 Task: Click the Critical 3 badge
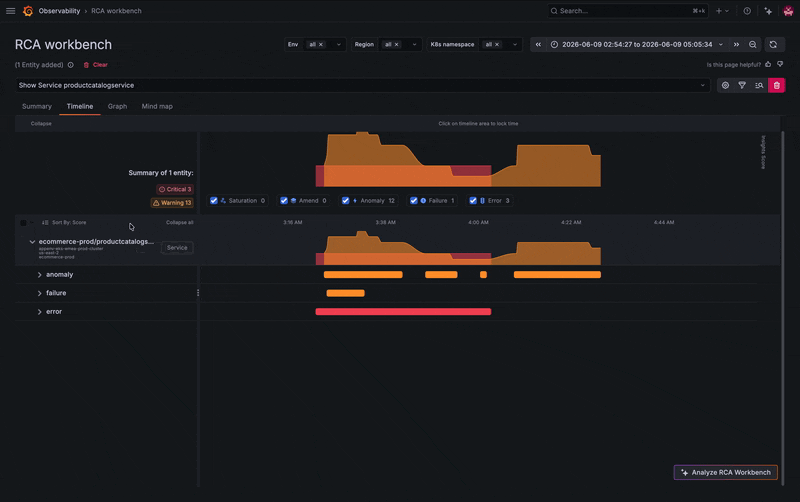(174, 189)
